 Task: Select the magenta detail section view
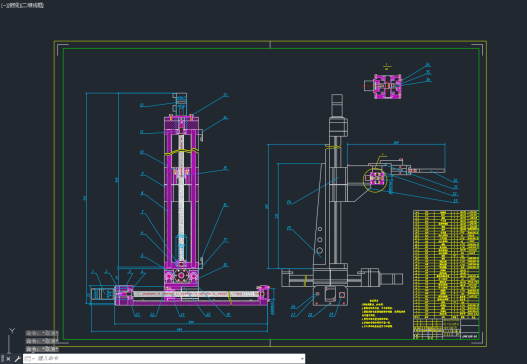click(388, 86)
